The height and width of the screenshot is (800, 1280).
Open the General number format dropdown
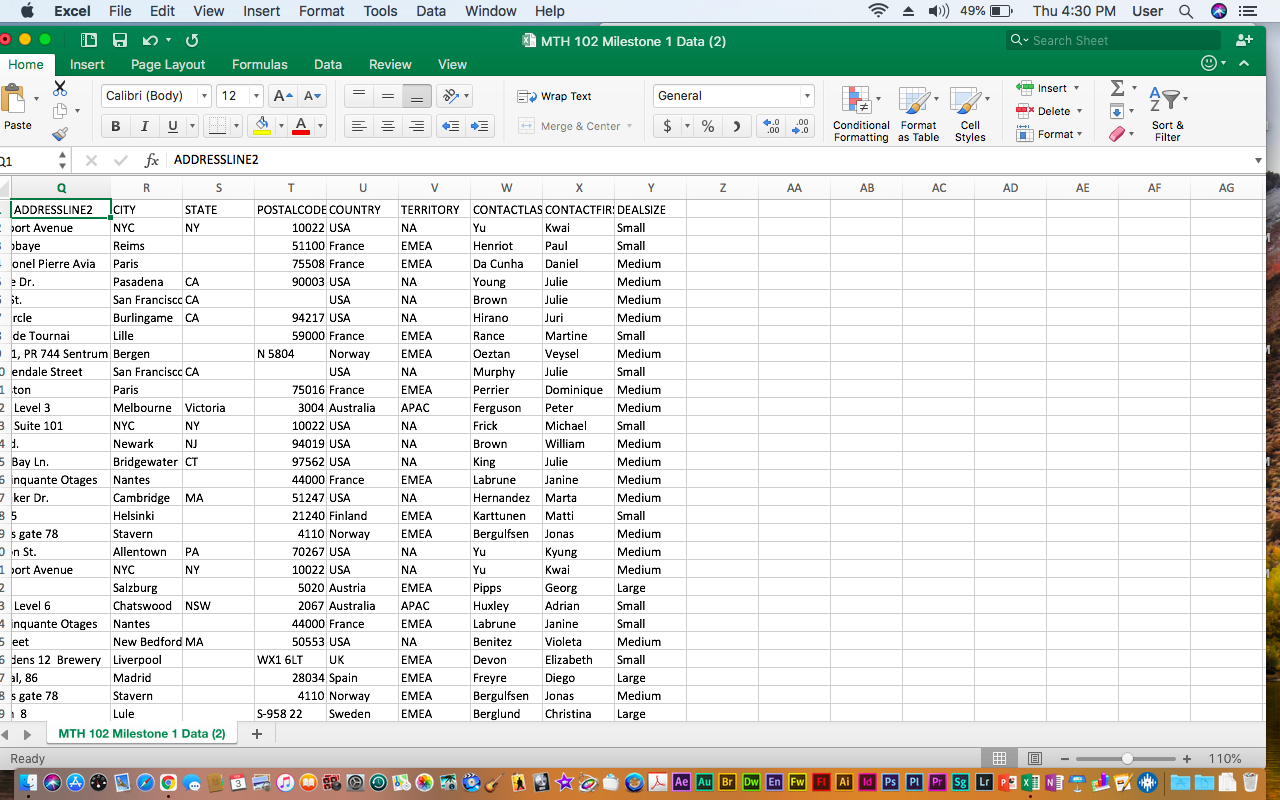(807, 96)
